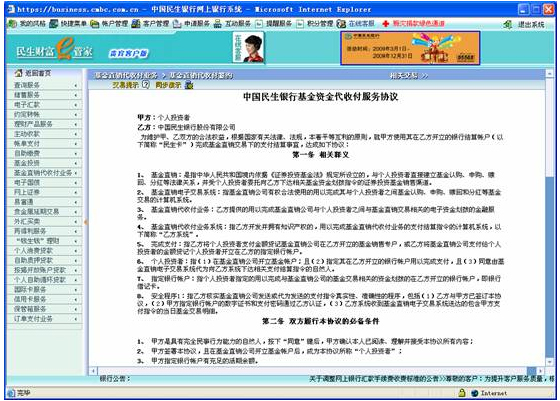Screen dimensions: 560x401
Task: Click the horizontal scrollbar right arrow
Action: pos(541,371)
